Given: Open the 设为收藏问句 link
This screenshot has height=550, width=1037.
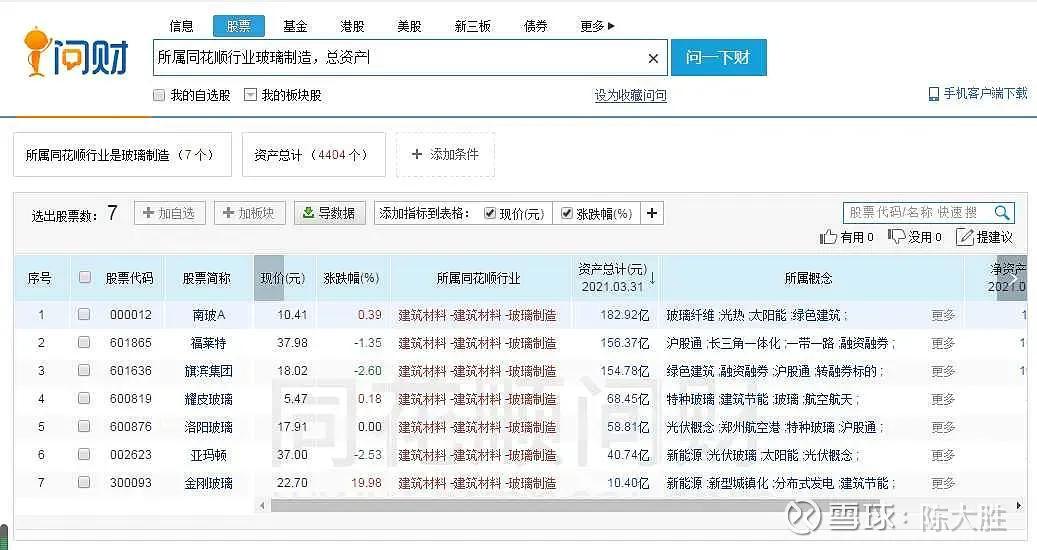Looking at the screenshot, I should [630, 95].
